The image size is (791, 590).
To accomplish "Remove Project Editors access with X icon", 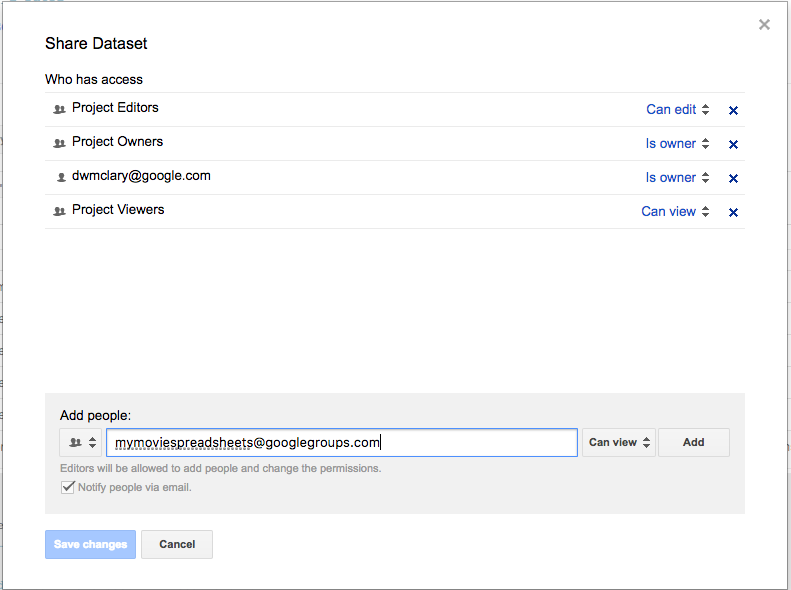I will point(733,110).
